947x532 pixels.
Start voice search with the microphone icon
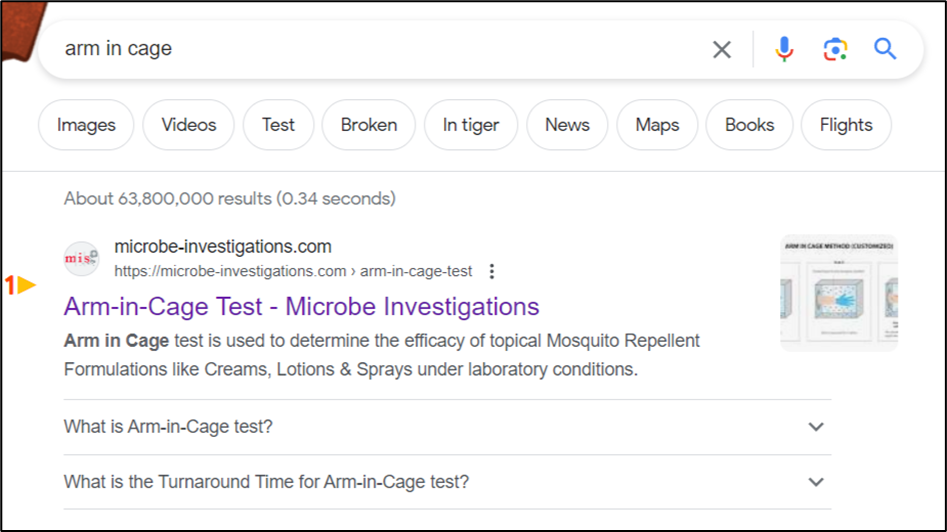tap(784, 49)
